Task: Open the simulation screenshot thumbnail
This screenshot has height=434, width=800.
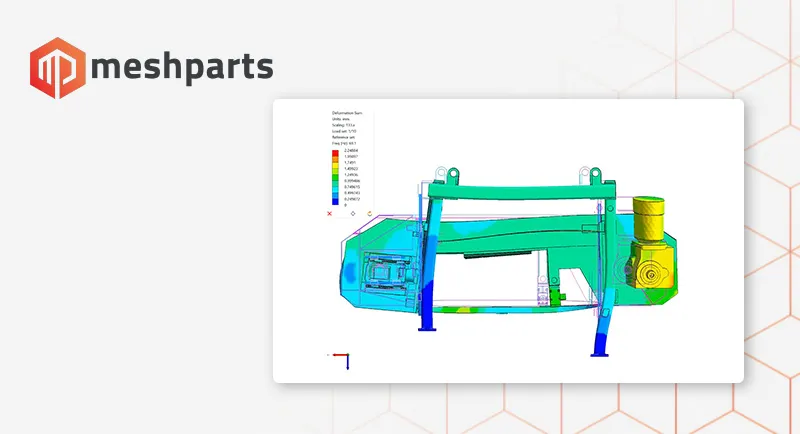Action: pos(508,241)
